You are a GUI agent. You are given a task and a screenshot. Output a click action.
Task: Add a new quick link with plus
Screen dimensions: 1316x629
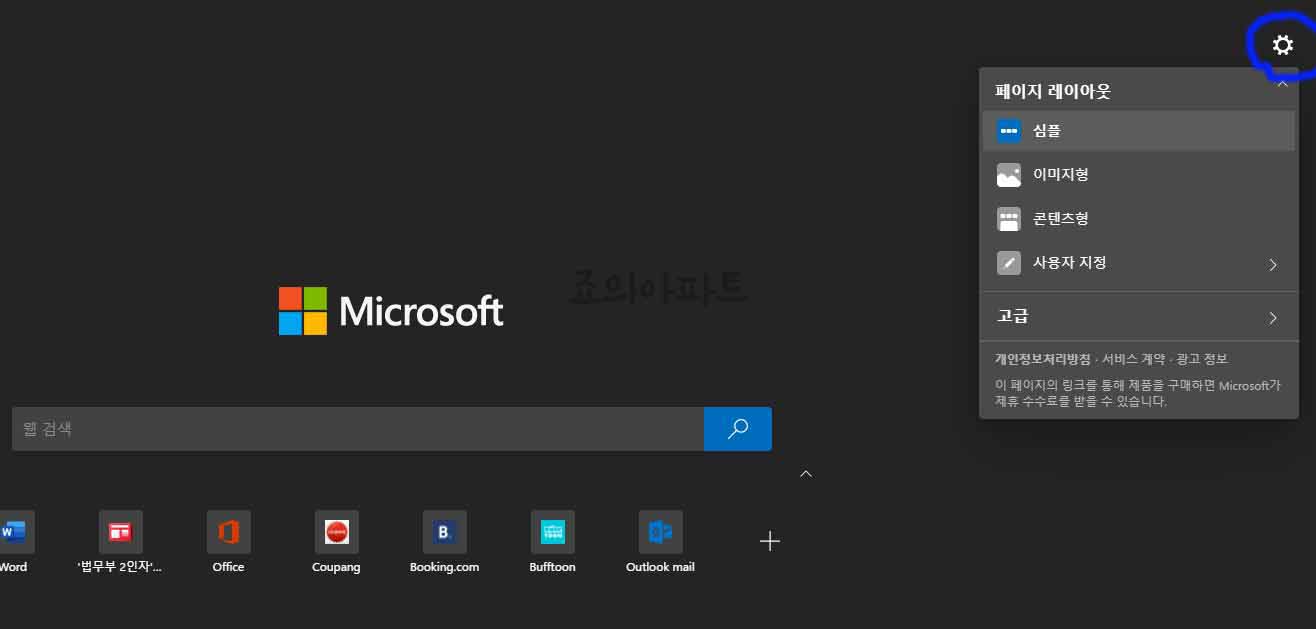(x=769, y=541)
